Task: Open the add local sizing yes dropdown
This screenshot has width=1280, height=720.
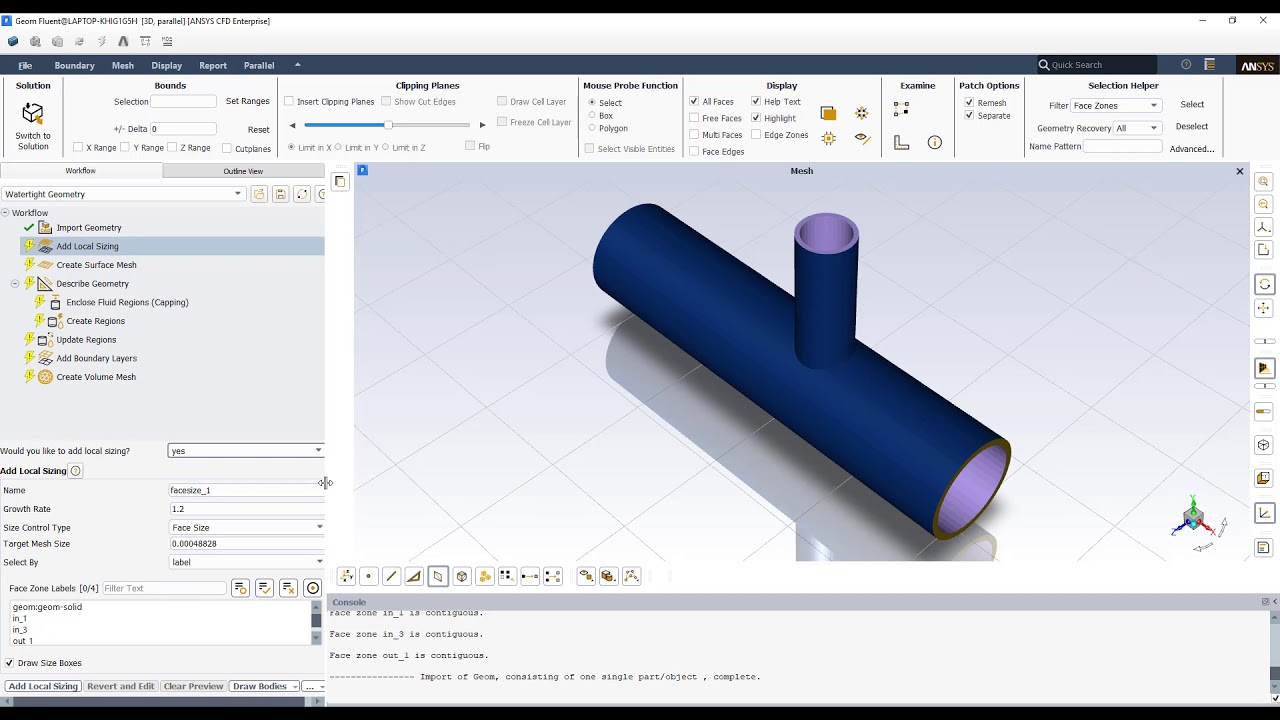Action: [246, 451]
